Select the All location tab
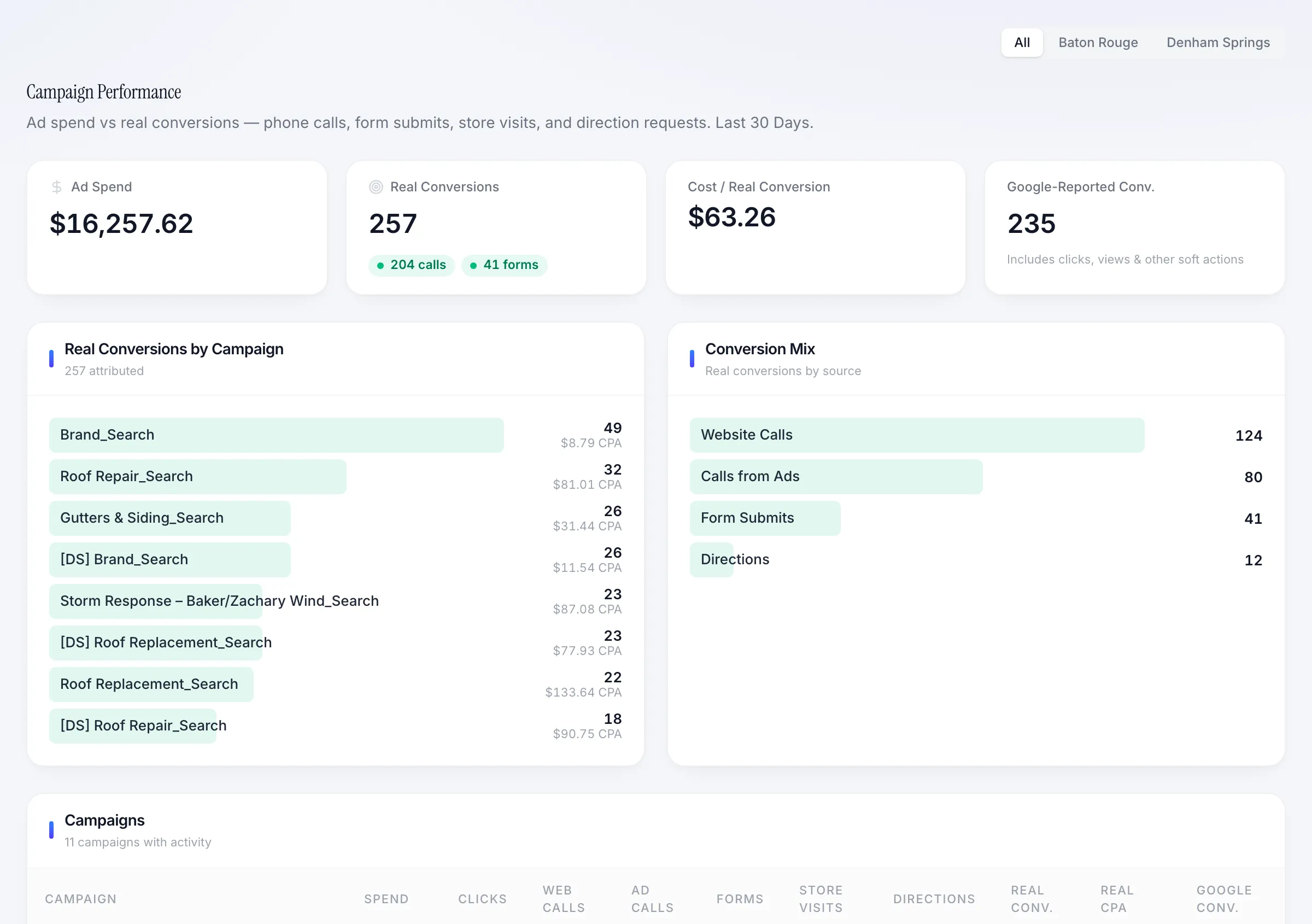The image size is (1312, 924). pyautogui.click(x=1022, y=43)
